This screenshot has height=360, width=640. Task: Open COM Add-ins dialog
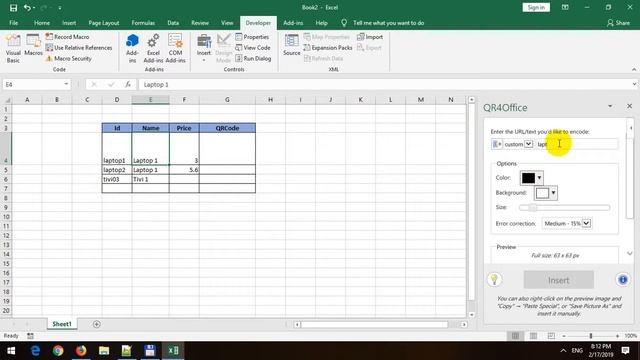click(x=176, y=49)
